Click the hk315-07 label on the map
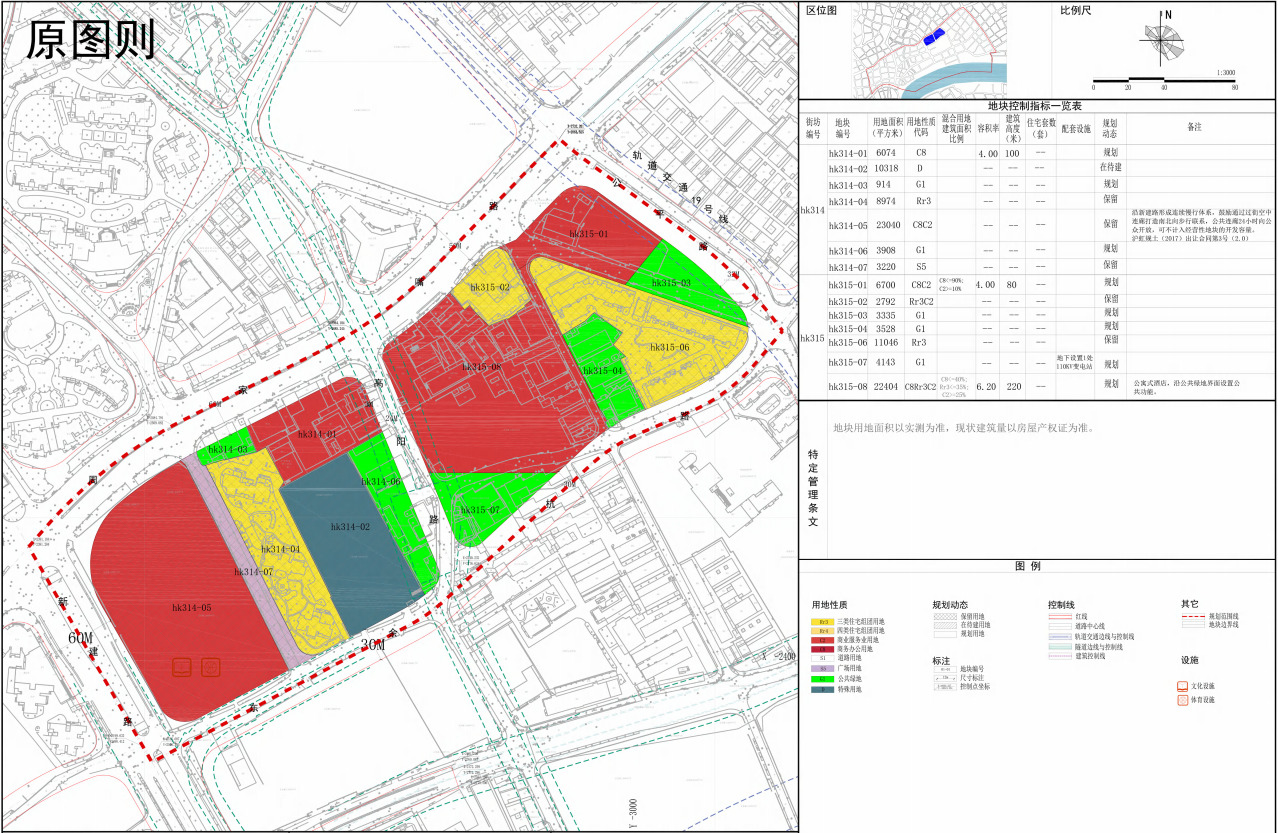This screenshot has height=833, width=1278. (479, 510)
